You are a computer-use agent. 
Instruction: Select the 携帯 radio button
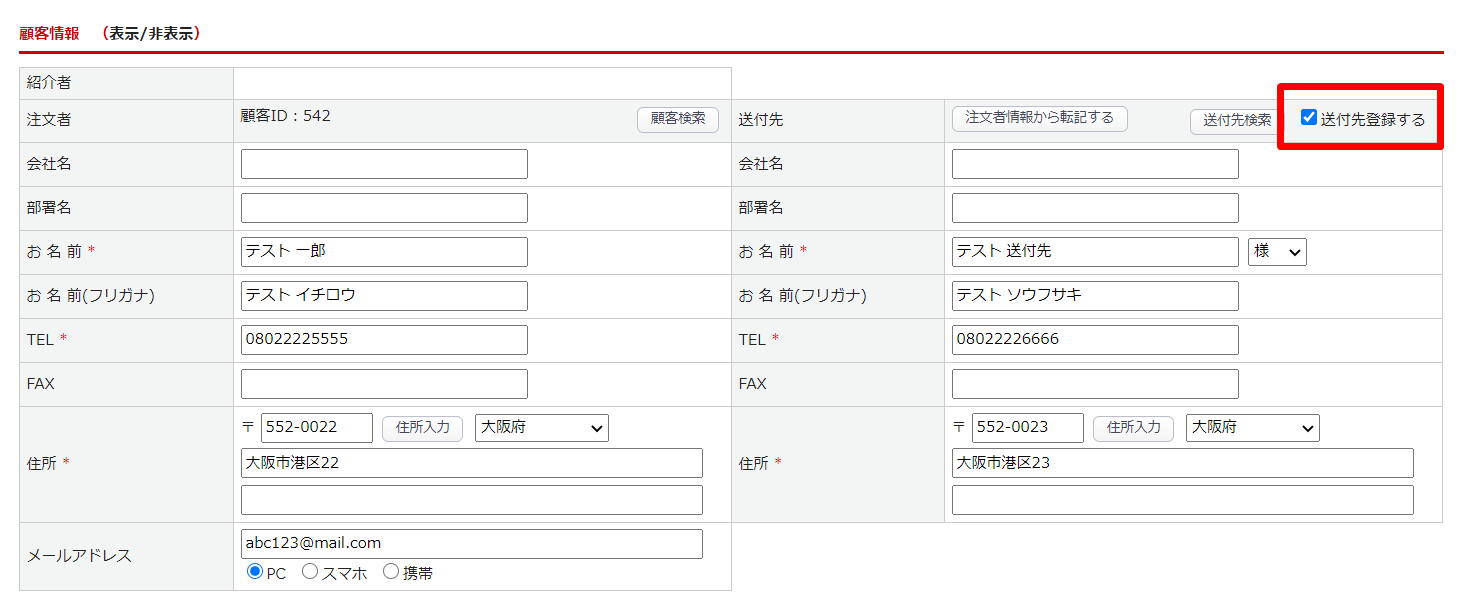click(391, 572)
